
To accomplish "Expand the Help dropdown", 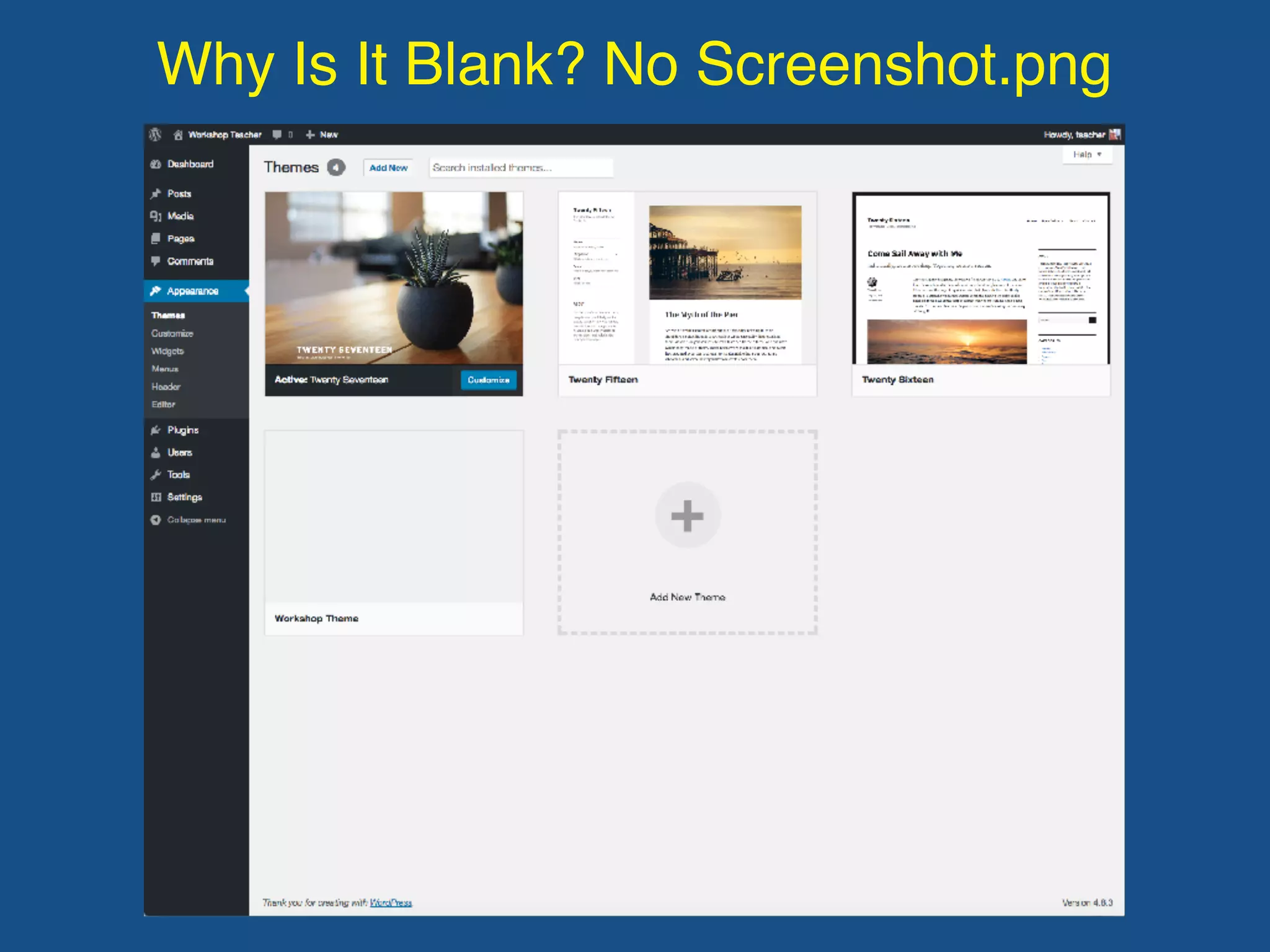I will pos(1088,154).
